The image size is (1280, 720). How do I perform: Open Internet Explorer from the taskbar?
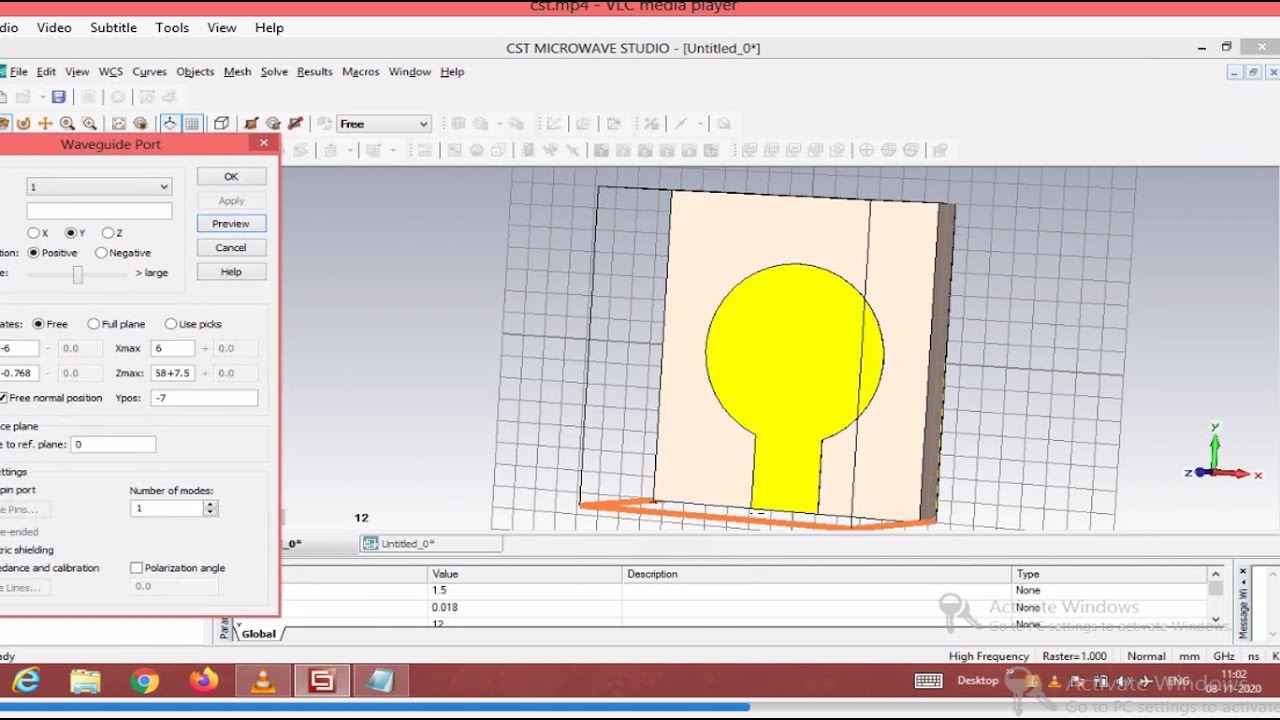tap(26, 681)
